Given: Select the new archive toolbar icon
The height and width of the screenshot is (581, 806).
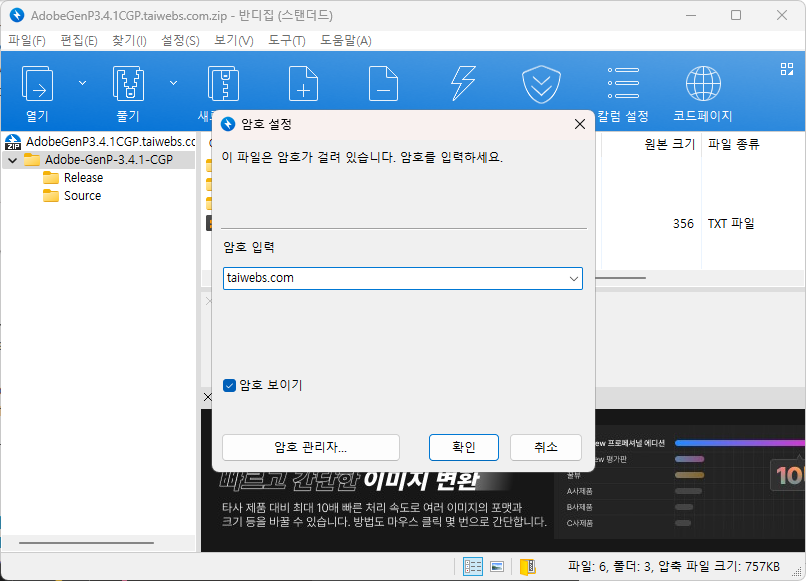Looking at the screenshot, I should [222, 83].
